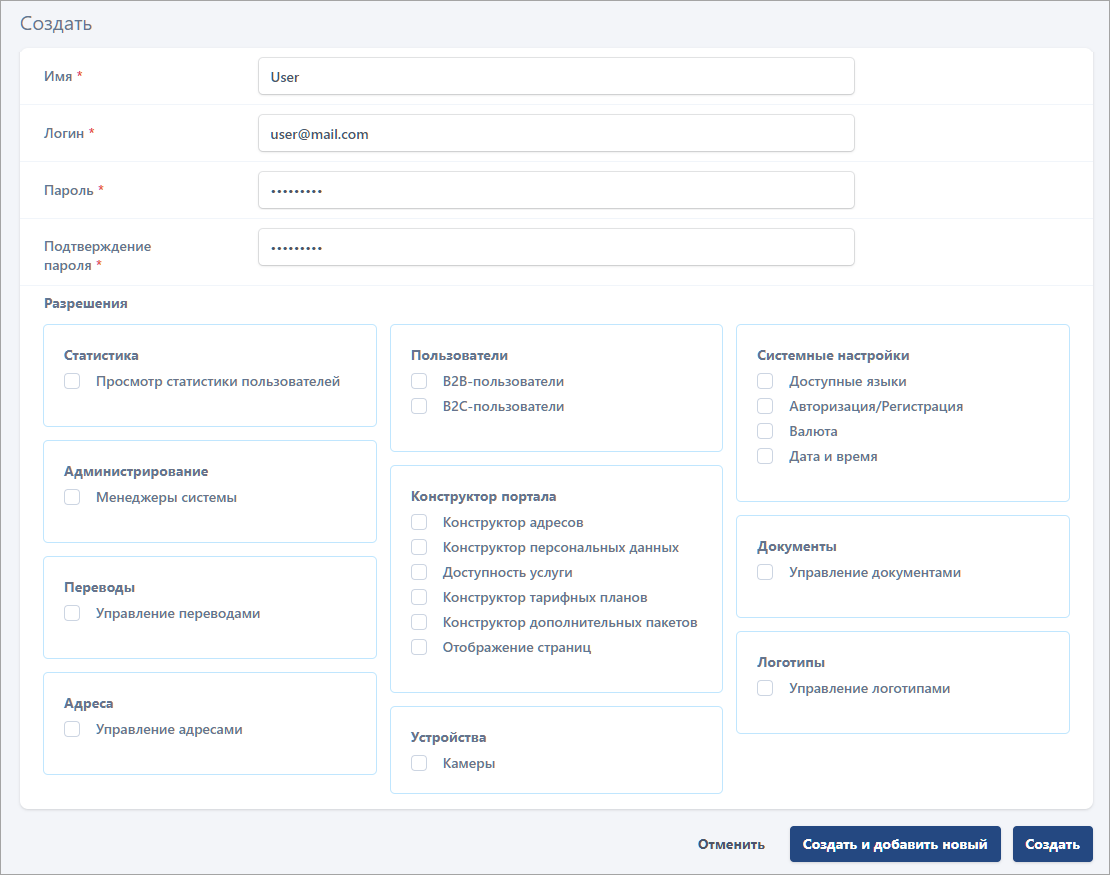Enable Управление адресами permission
The height and width of the screenshot is (875, 1110).
pyautogui.click(x=72, y=729)
